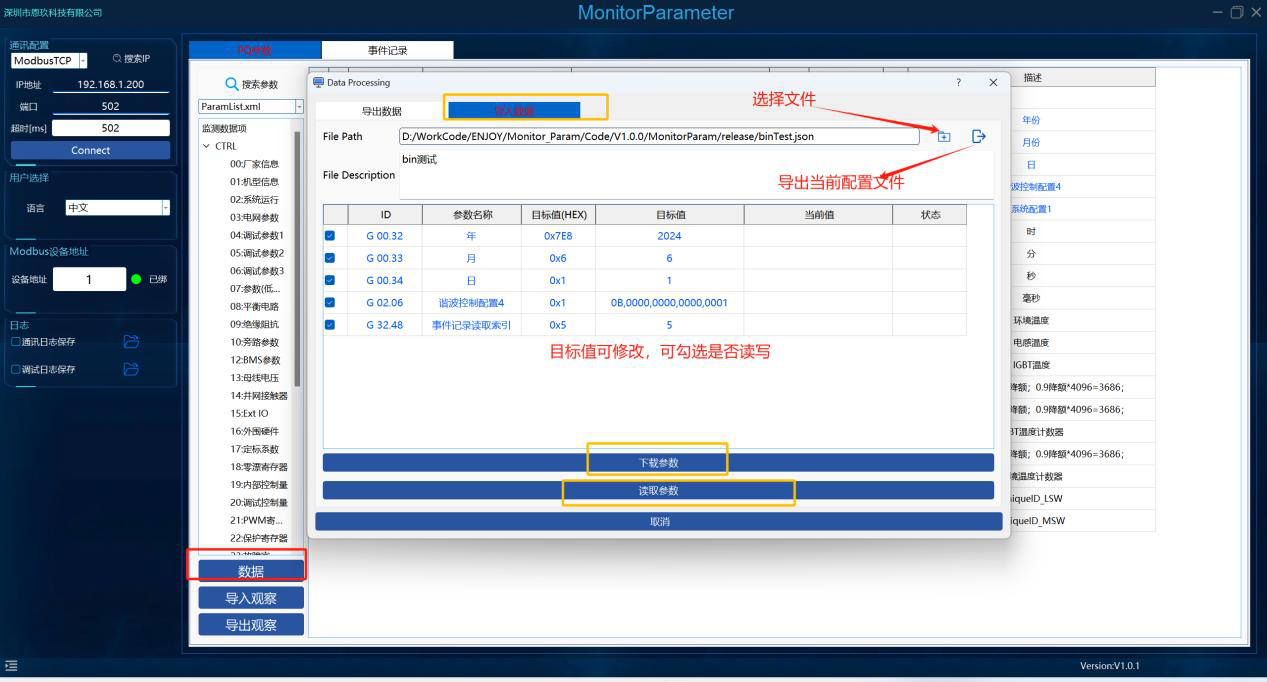Click the export current config file icon
Viewport: 1267px width, 682px height.
pos(978,136)
